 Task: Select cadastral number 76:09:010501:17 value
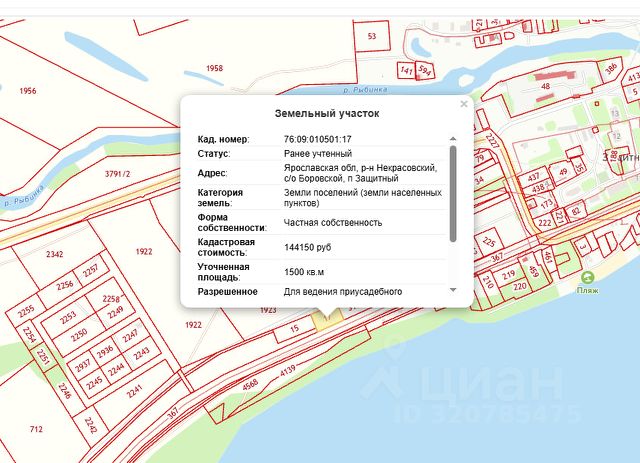click(x=318, y=139)
